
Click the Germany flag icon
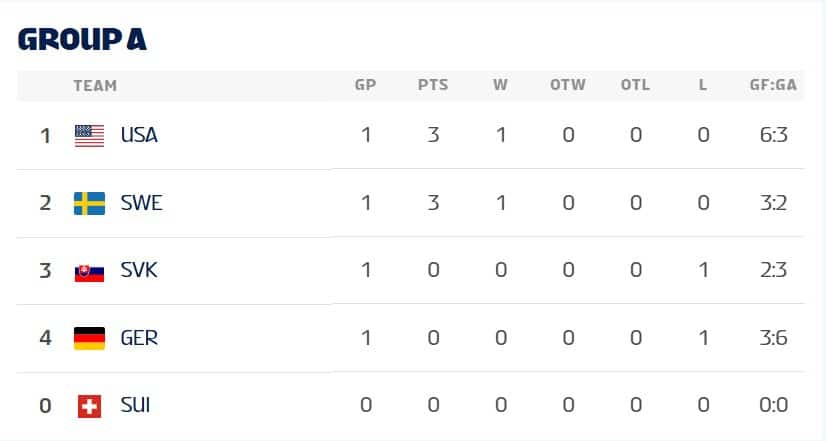(89, 338)
